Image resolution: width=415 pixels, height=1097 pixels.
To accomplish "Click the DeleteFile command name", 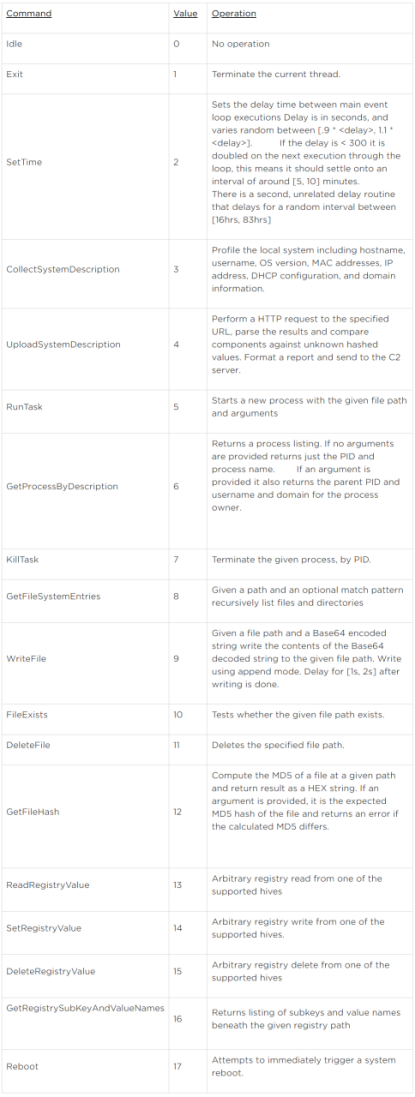I will [x=24, y=746].
